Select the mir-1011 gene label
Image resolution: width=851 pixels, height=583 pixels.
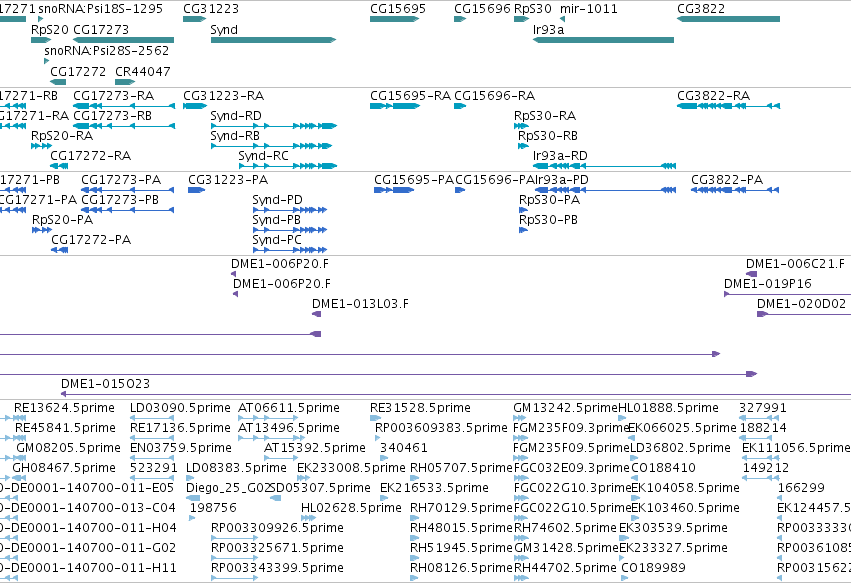tap(588, 9)
